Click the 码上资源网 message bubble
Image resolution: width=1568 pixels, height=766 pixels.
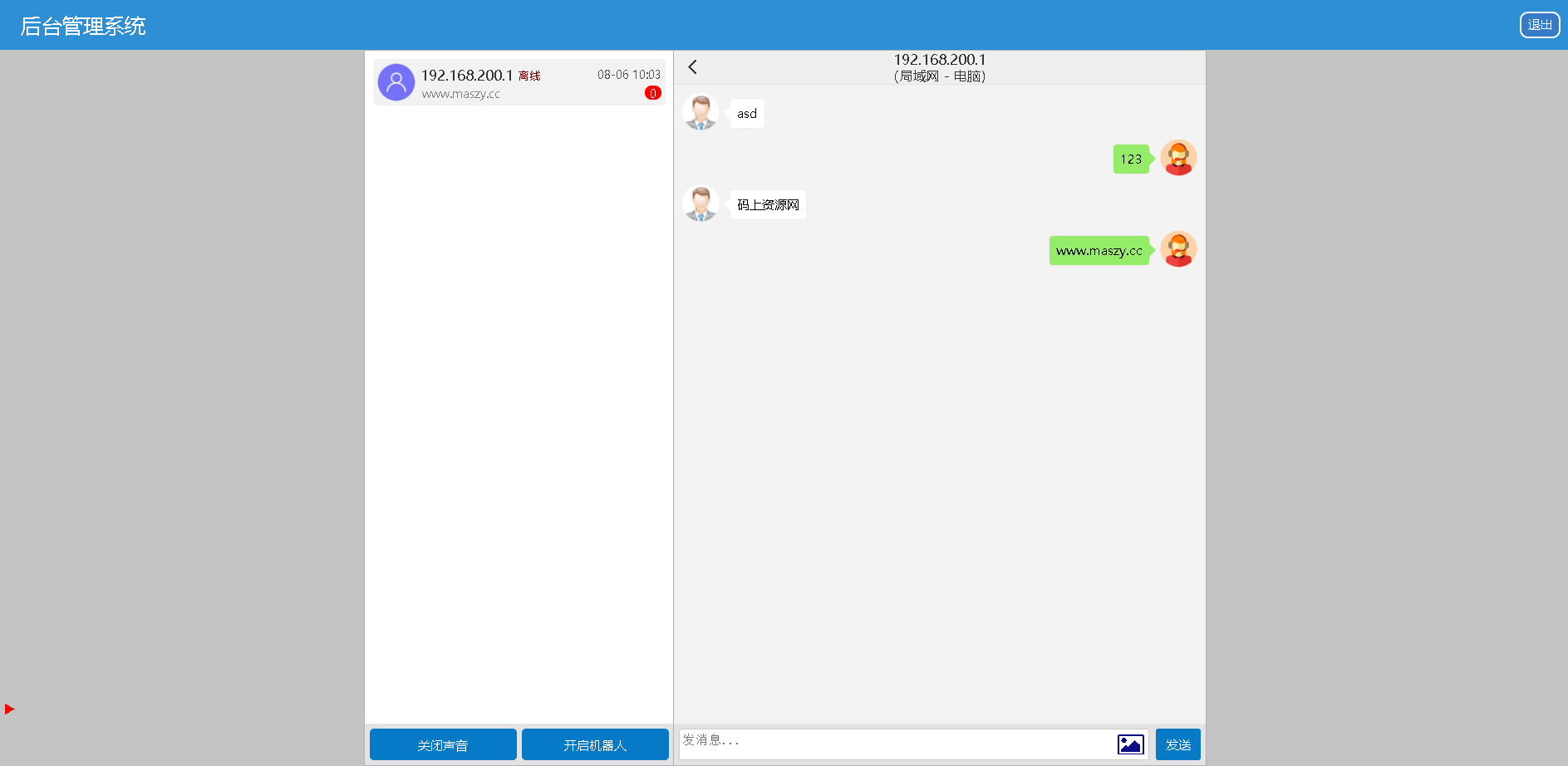[768, 205]
